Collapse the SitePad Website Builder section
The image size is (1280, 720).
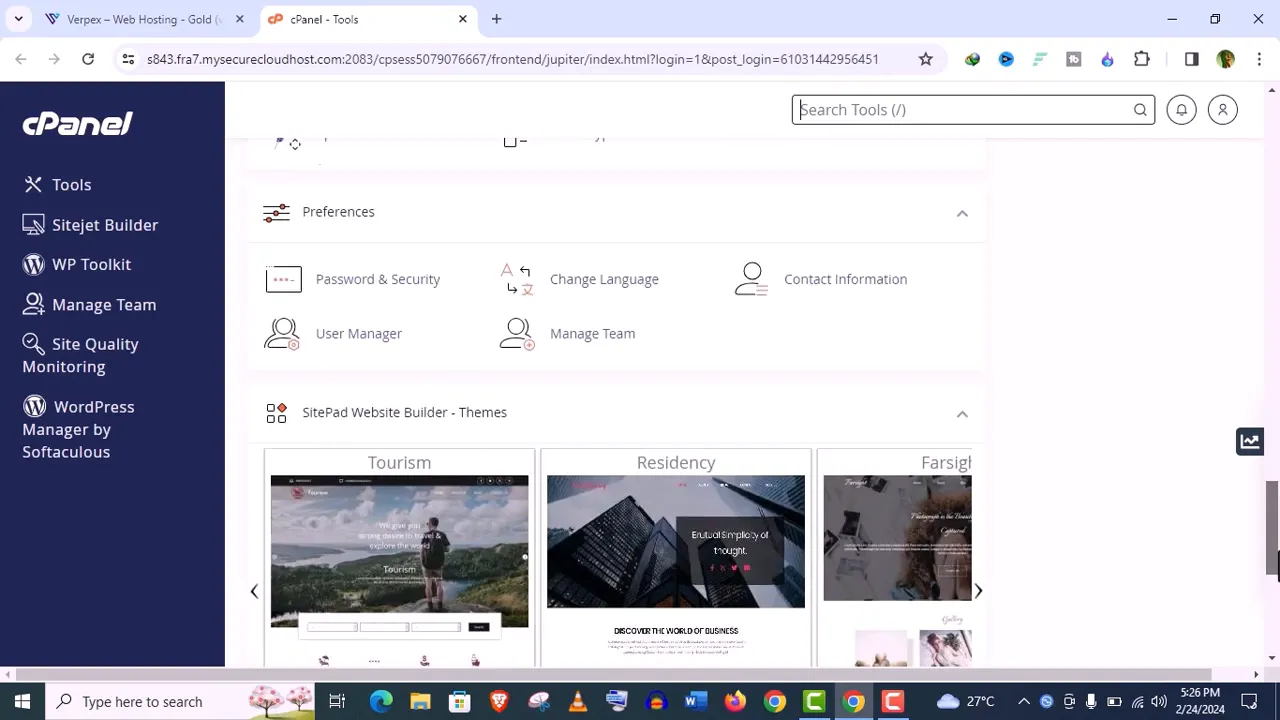[x=962, y=414]
